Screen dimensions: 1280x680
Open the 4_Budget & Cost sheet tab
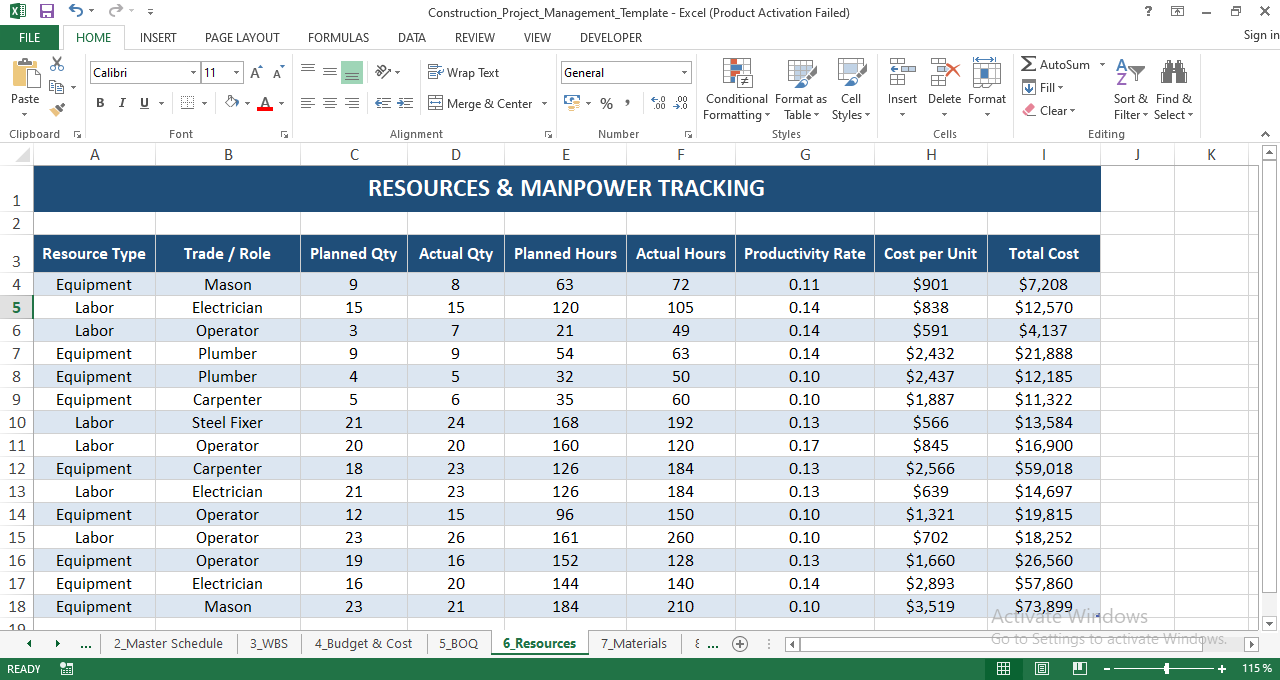(x=363, y=643)
